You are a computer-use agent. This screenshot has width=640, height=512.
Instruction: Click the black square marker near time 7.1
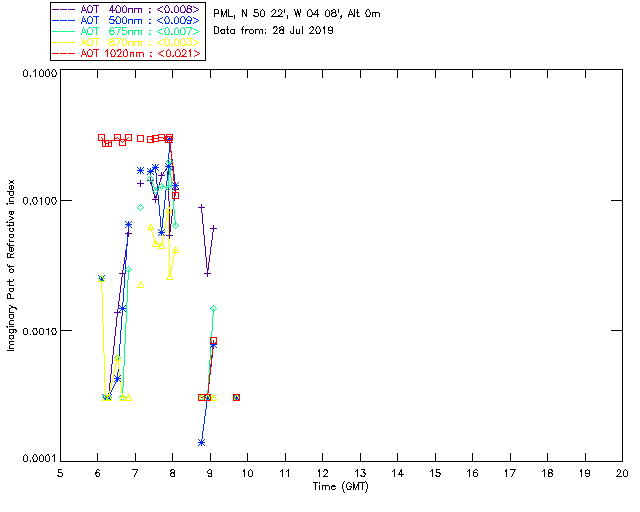(x=140, y=138)
